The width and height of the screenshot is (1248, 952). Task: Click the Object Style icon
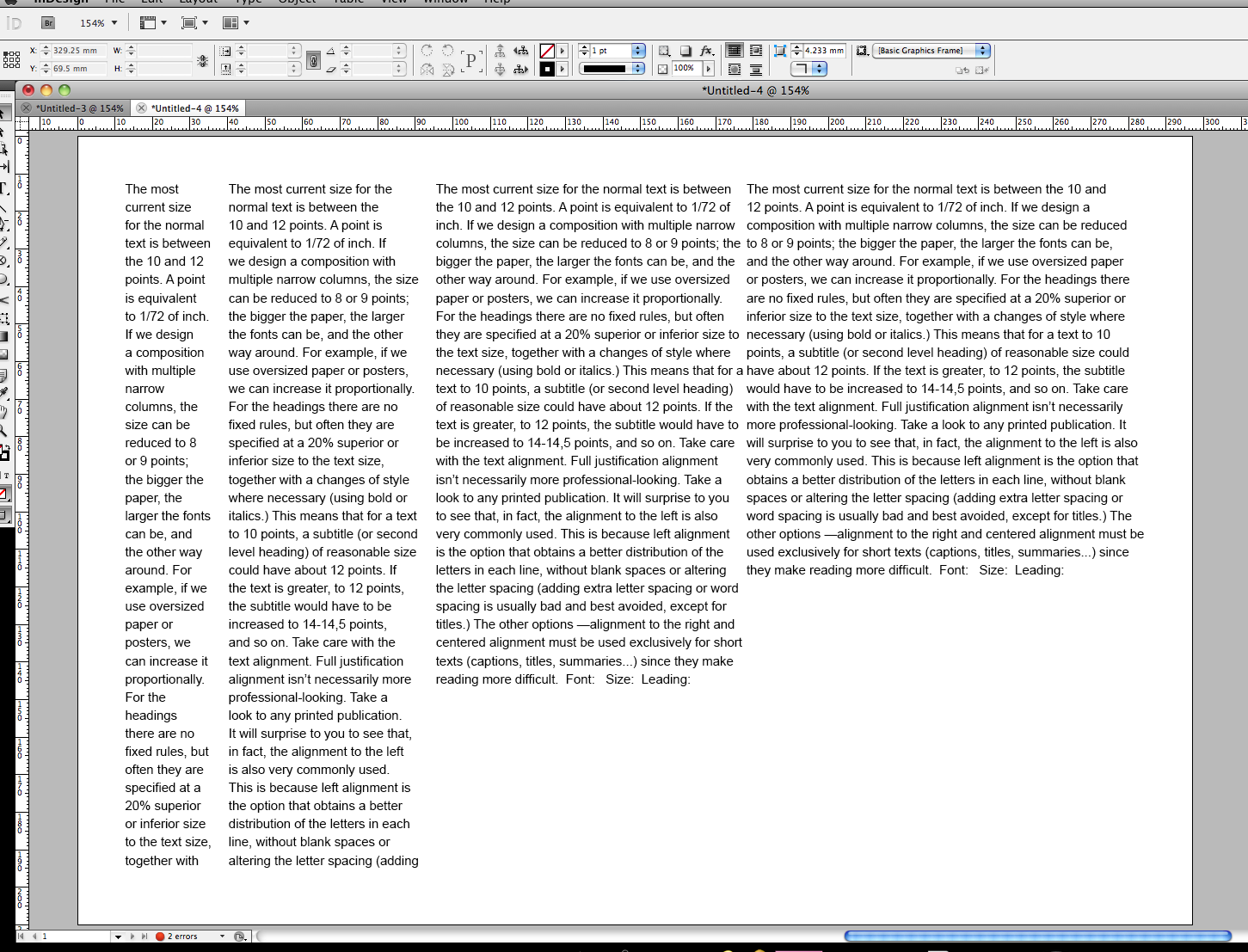[862, 51]
